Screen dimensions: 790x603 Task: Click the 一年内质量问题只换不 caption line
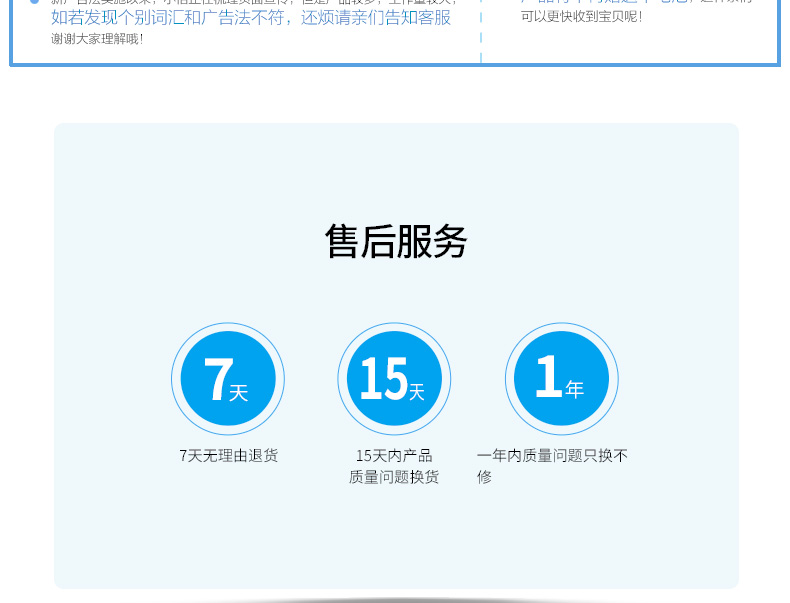[552, 456]
